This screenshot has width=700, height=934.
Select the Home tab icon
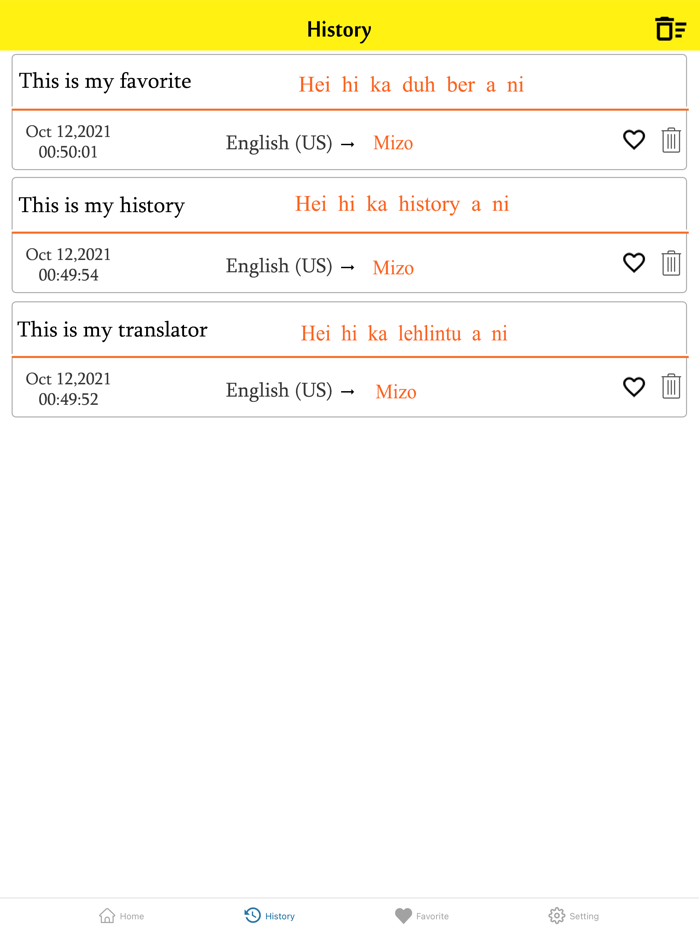click(x=106, y=915)
